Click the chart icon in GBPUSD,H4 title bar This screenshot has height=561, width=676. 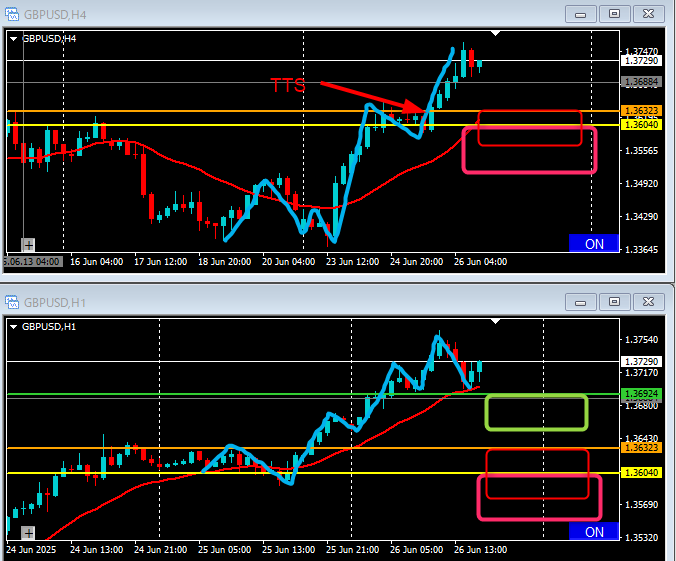click(12, 14)
